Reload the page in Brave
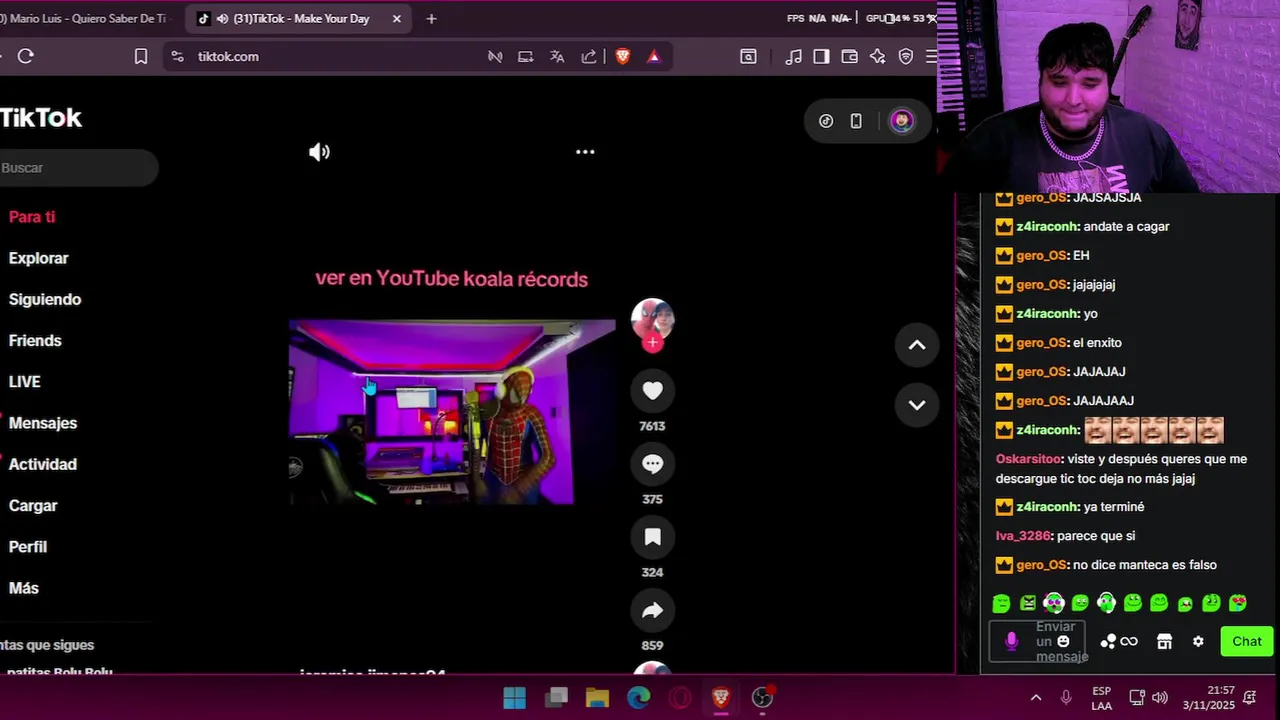This screenshot has height=720, width=1280. coord(26,57)
